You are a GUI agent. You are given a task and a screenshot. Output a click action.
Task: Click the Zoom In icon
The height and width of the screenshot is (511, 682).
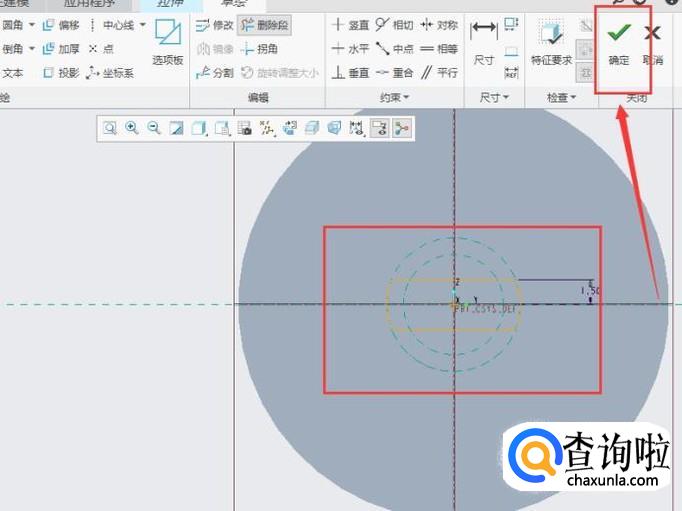click(x=132, y=128)
